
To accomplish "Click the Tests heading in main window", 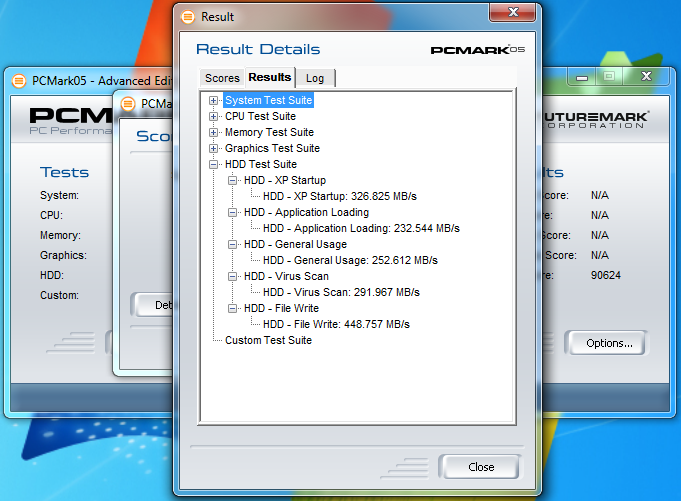I will coord(64,172).
